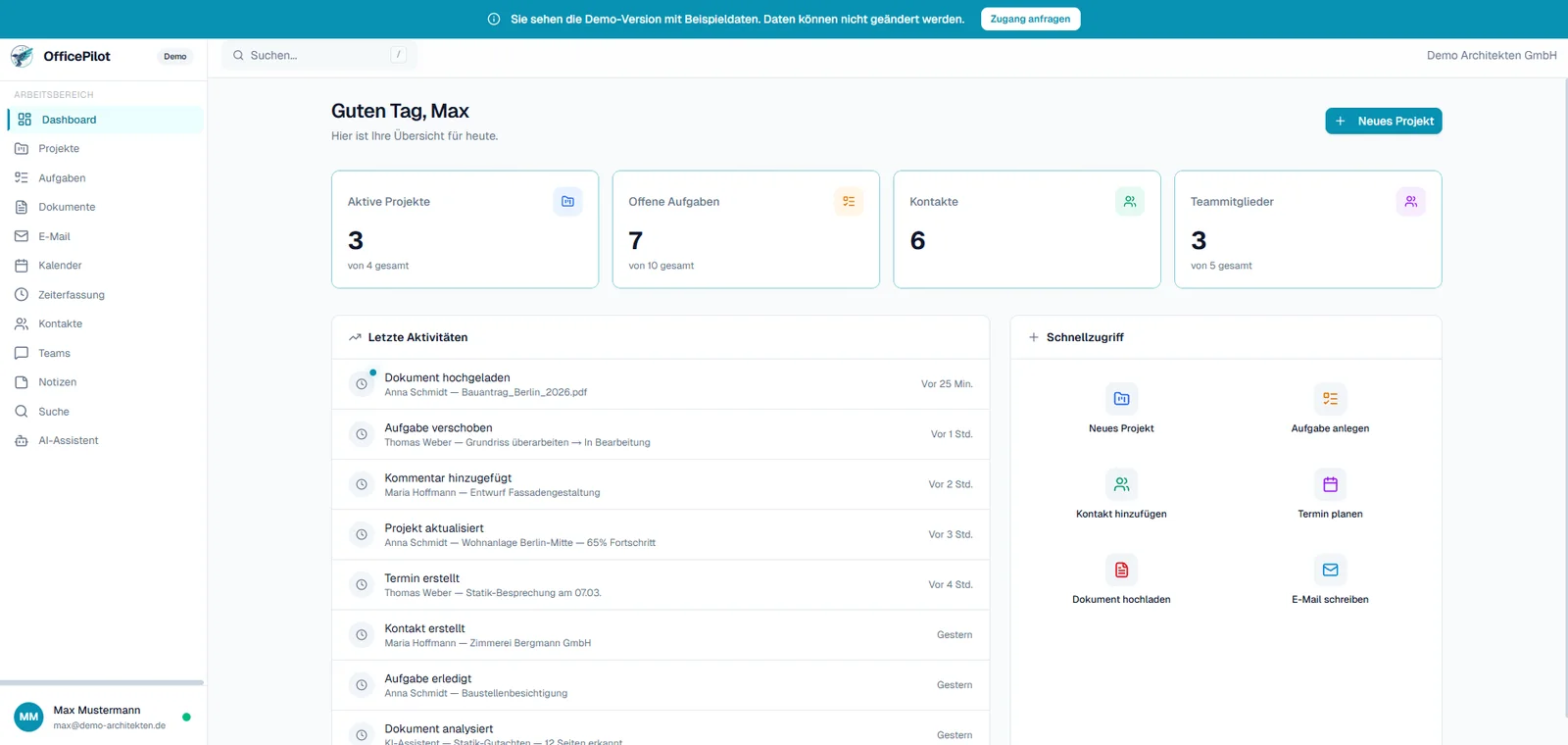Click the Aktive Projekte card folder icon
Image resolution: width=1568 pixels, height=745 pixels.
point(567,201)
